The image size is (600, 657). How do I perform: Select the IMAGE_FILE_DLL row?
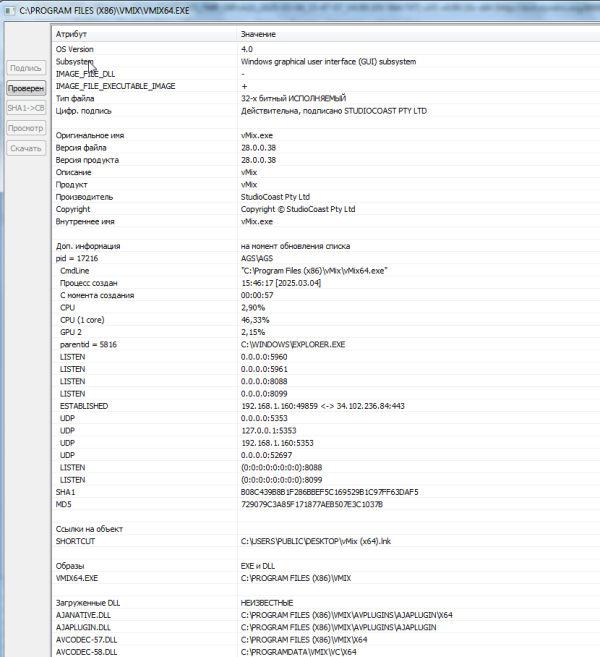[x=326, y=74]
